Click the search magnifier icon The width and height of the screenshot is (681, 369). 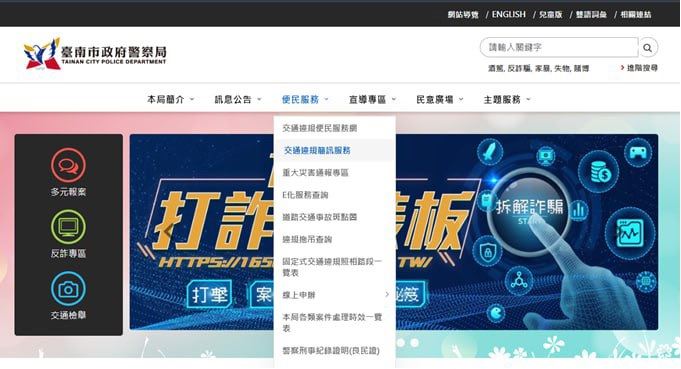pyautogui.click(x=648, y=48)
